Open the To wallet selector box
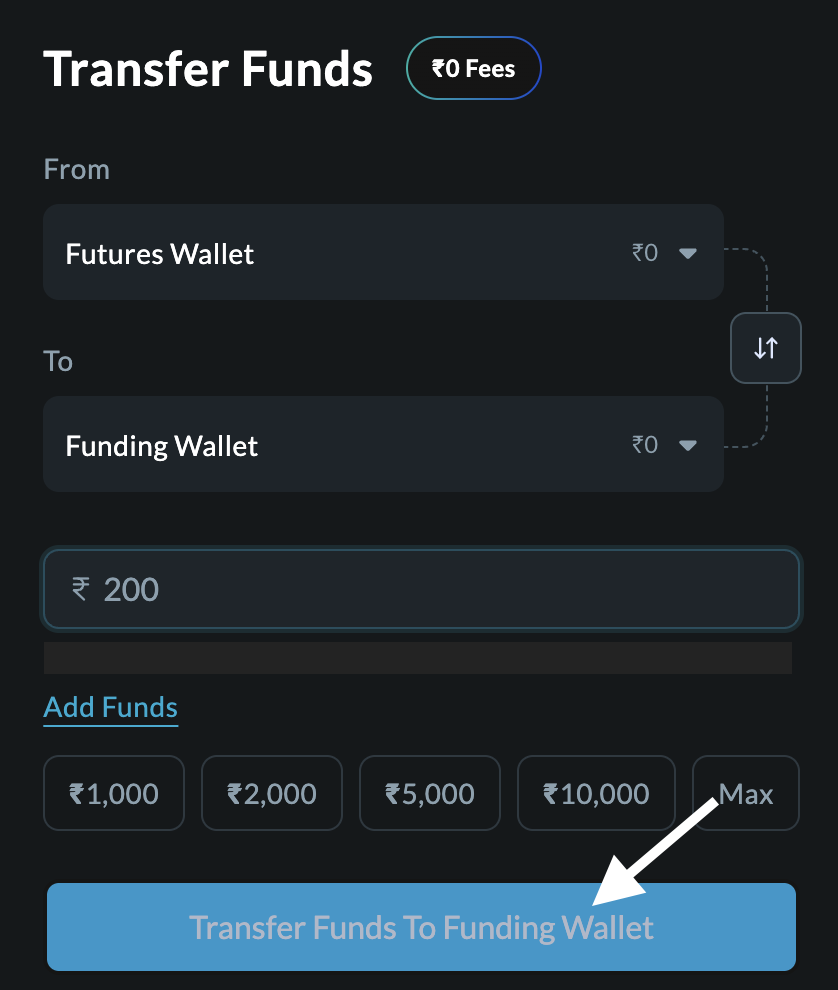The height and width of the screenshot is (990, 838). (x=382, y=444)
